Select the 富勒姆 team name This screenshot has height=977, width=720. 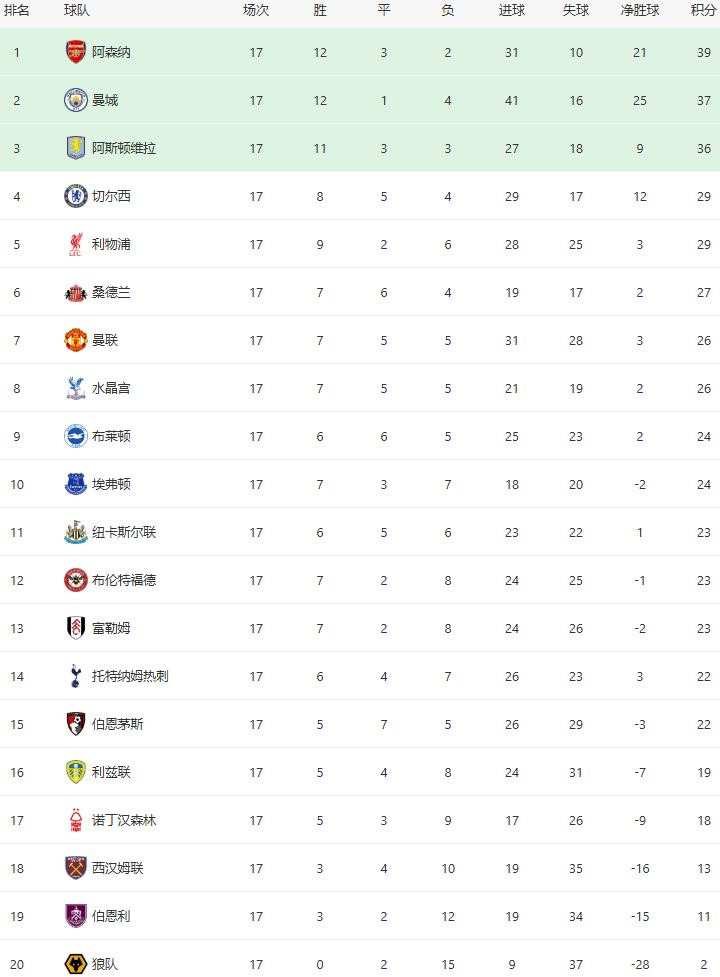[x=111, y=628]
